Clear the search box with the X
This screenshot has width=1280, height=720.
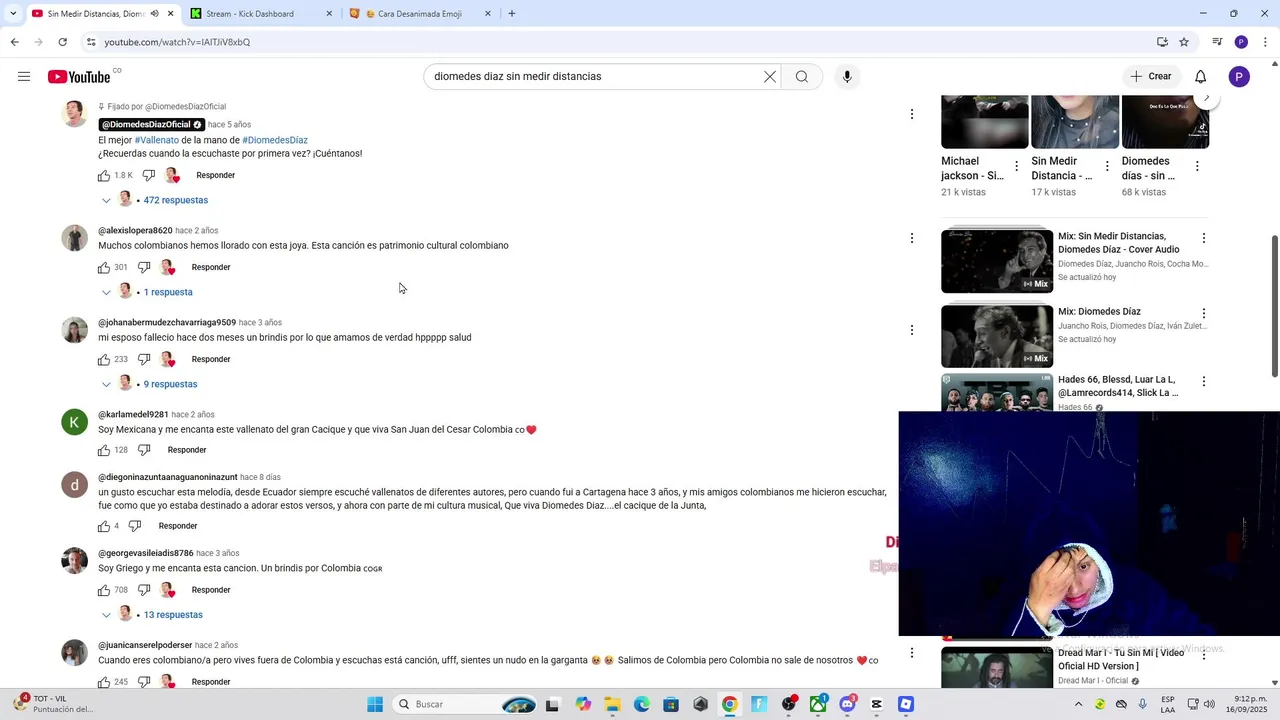click(770, 77)
